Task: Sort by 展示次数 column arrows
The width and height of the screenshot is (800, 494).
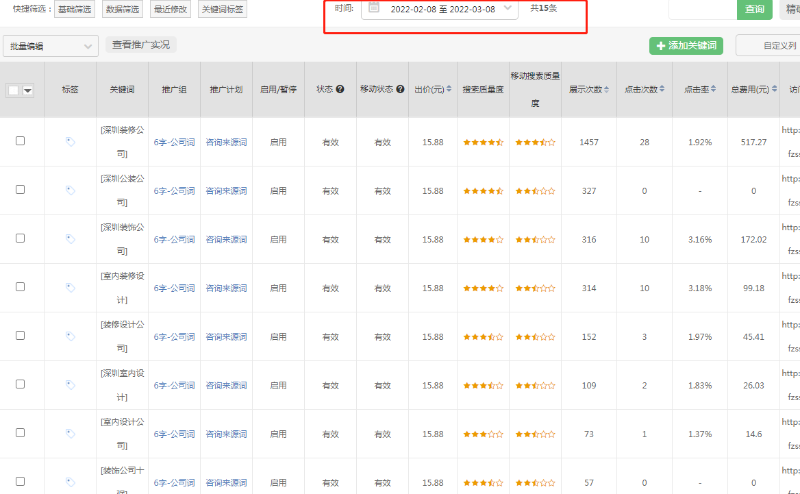Action: (605, 90)
